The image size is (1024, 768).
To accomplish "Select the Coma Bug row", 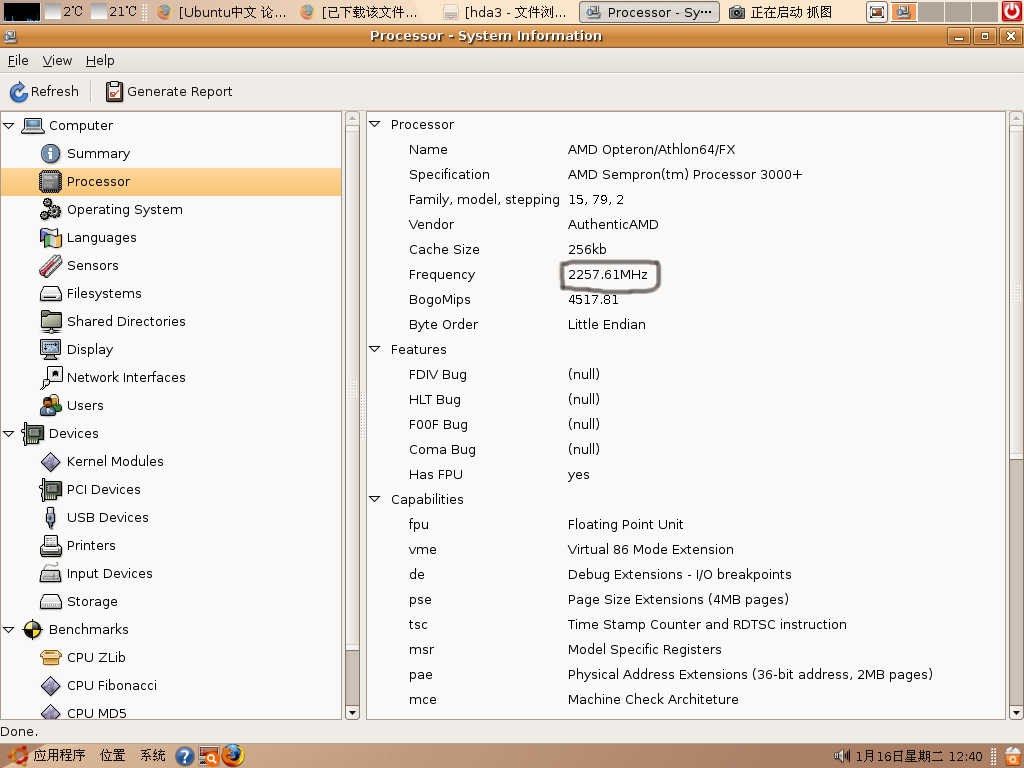I will click(686, 450).
